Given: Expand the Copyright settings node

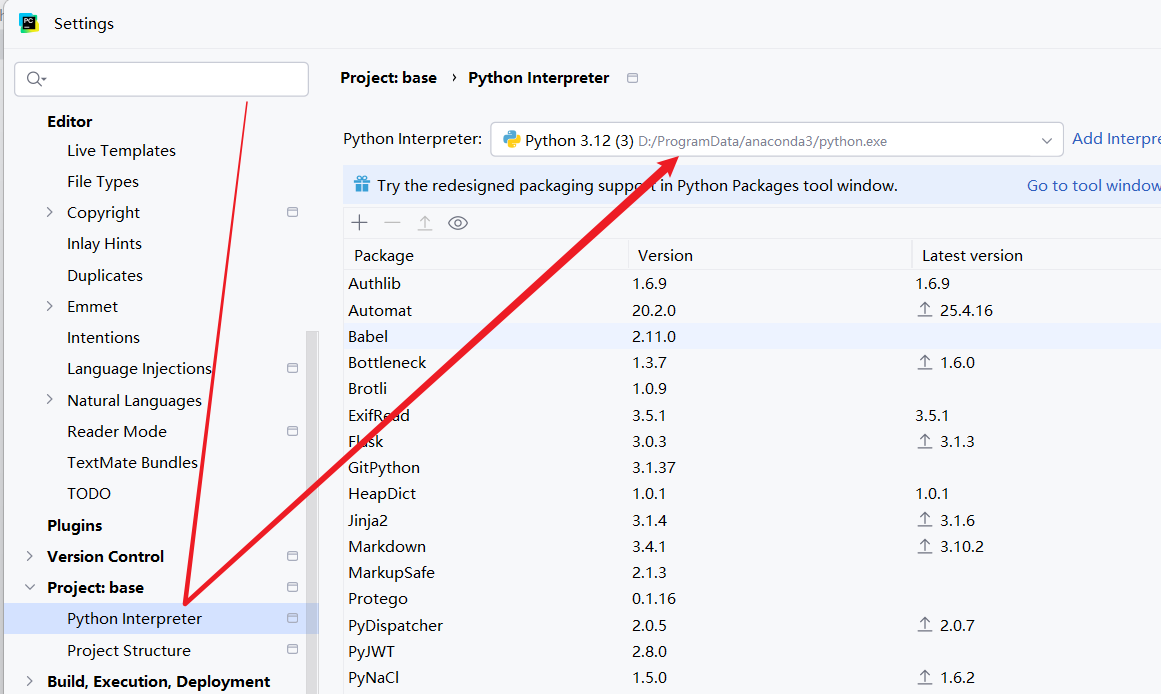Looking at the screenshot, I should pyautogui.click(x=50, y=213).
